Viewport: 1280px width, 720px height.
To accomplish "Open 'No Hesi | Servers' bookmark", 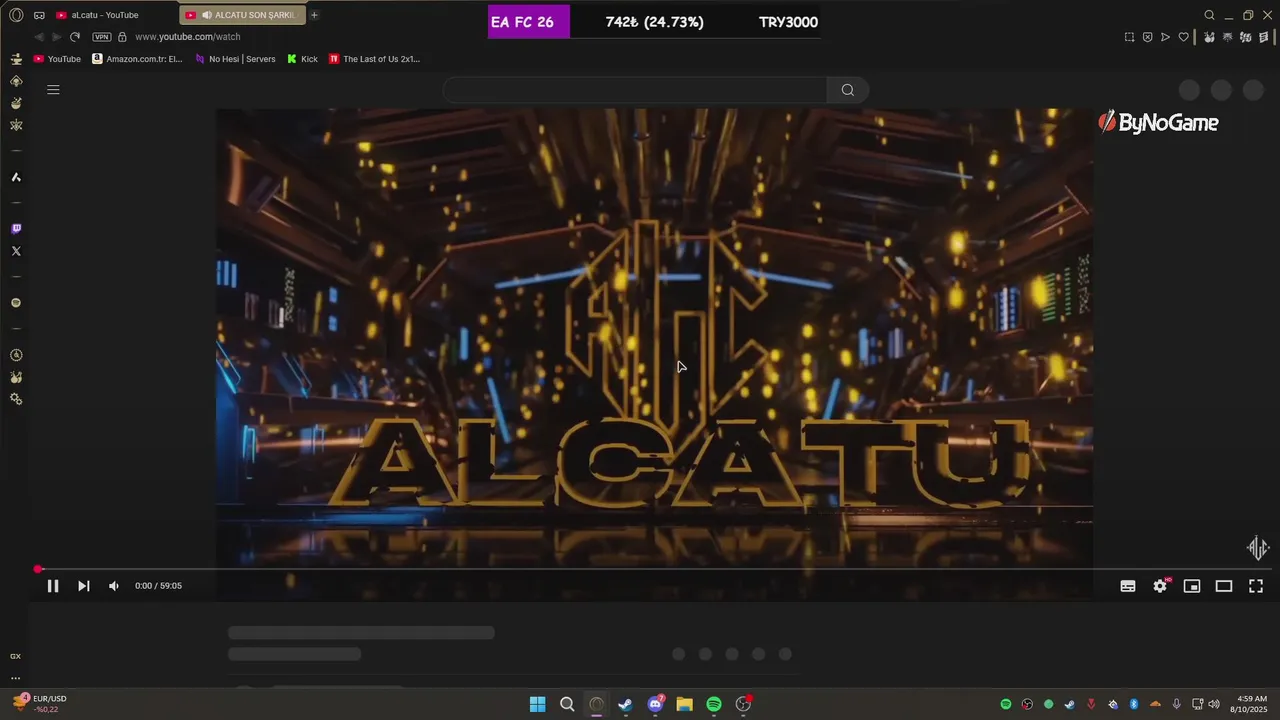I will coord(235,59).
